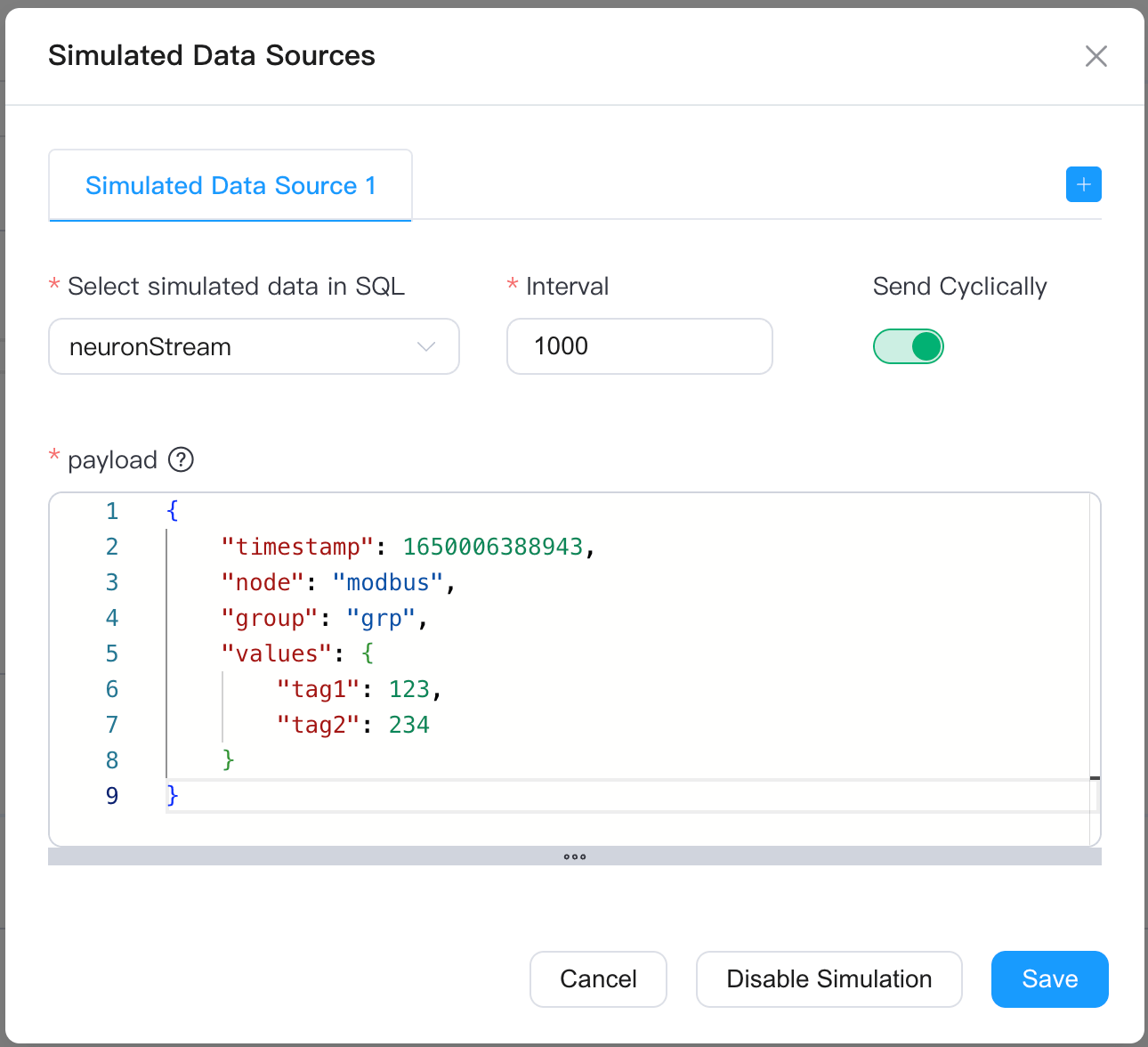The height and width of the screenshot is (1047, 1148).
Task: Add a new simulated data source
Action: (x=1083, y=184)
